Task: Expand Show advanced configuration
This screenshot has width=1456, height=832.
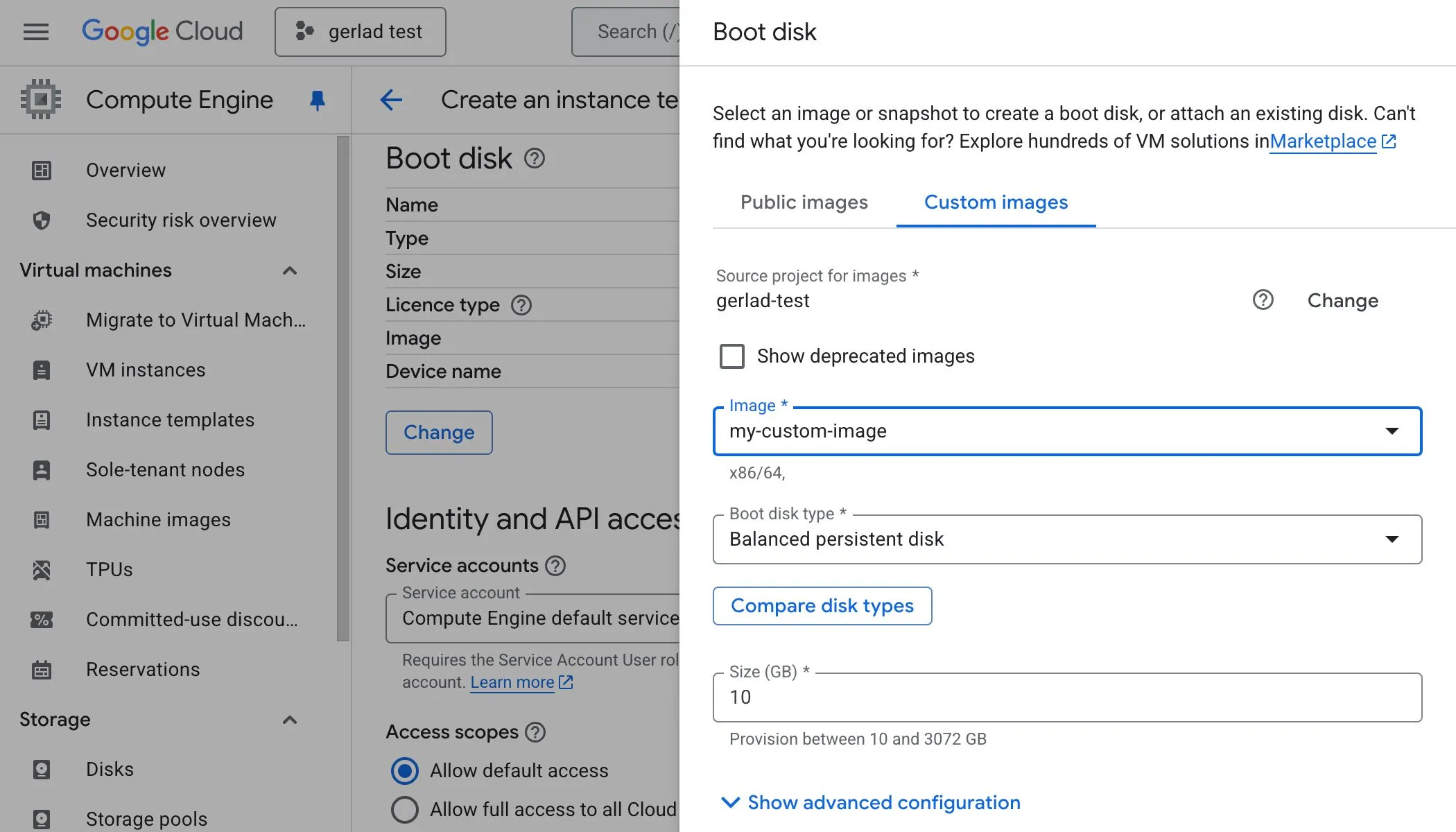Action: click(x=871, y=803)
